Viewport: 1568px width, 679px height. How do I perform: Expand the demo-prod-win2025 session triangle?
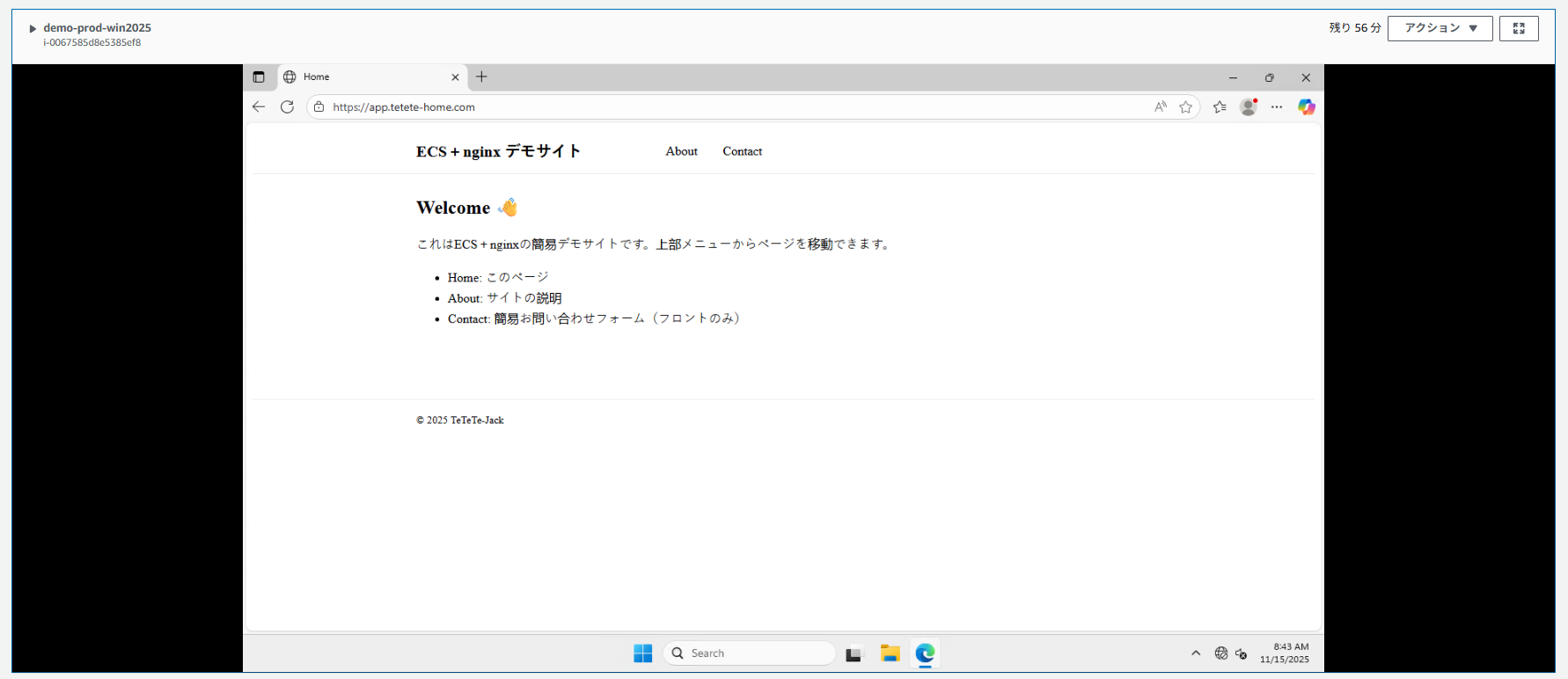pyautogui.click(x=33, y=28)
